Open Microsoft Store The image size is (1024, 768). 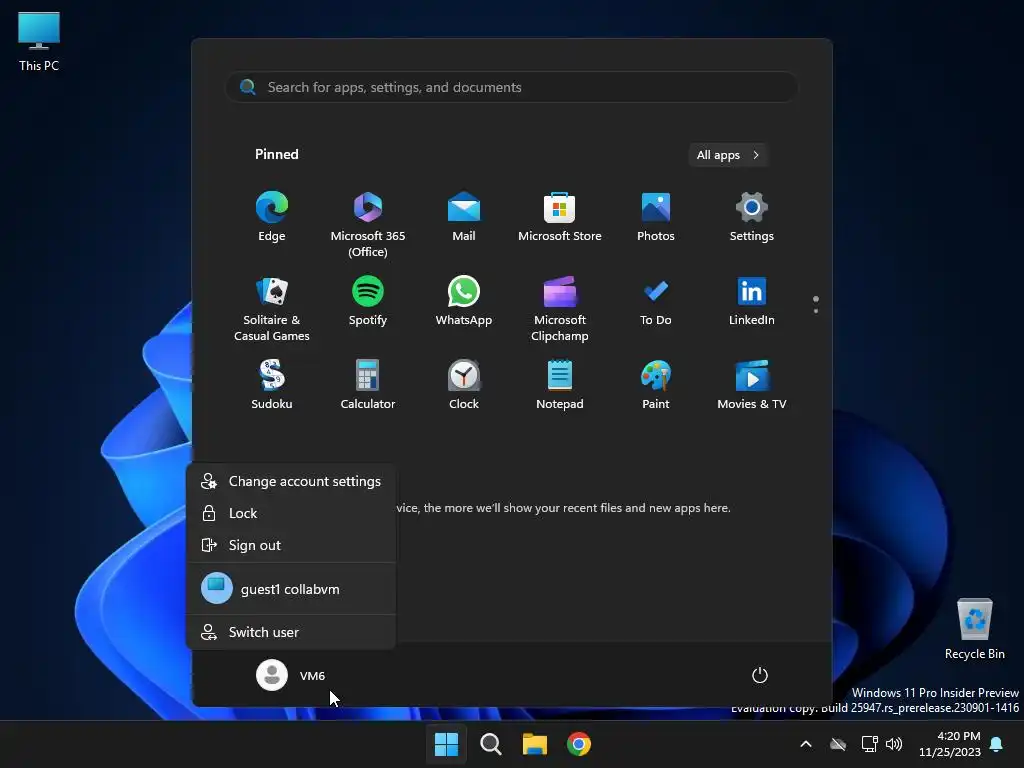click(x=560, y=217)
